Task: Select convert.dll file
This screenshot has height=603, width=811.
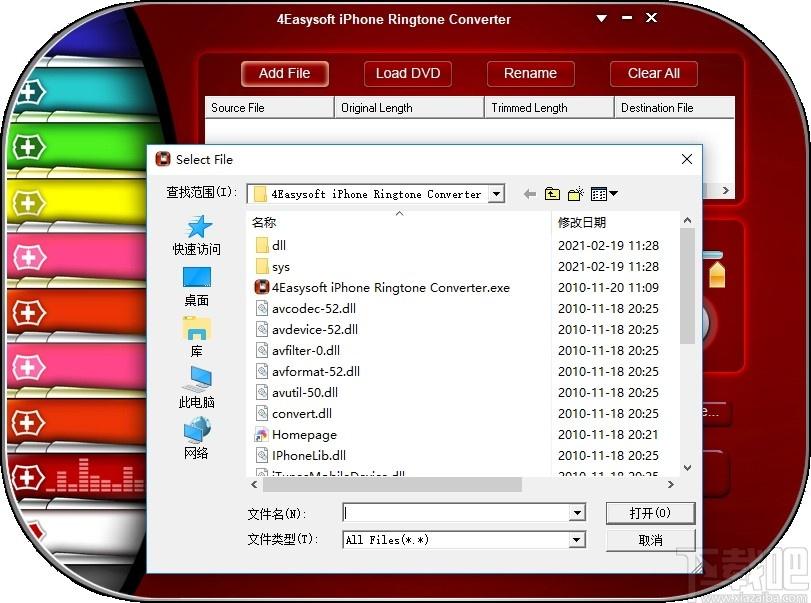Action: (x=294, y=413)
